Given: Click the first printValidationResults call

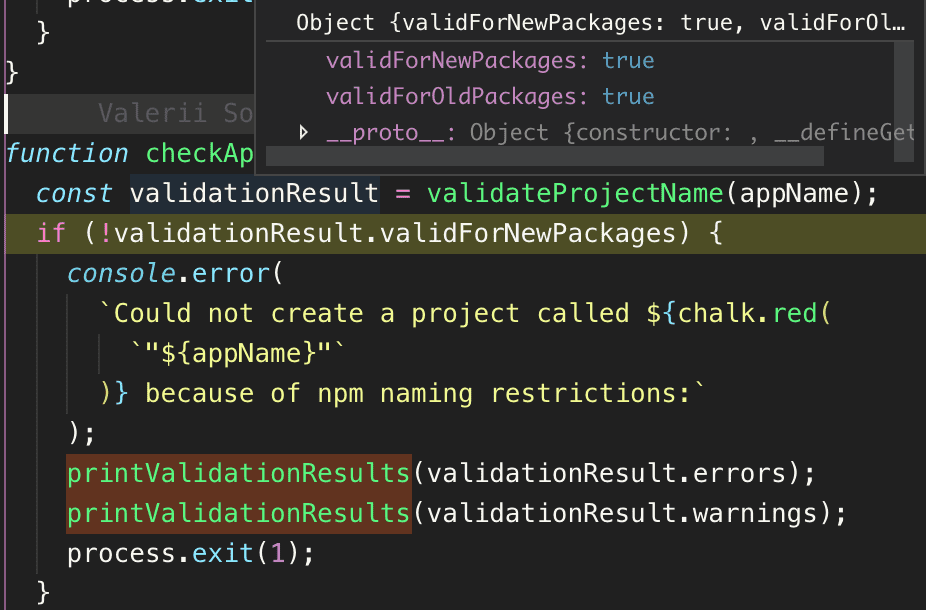Looking at the screenshot, I should 239,473.
